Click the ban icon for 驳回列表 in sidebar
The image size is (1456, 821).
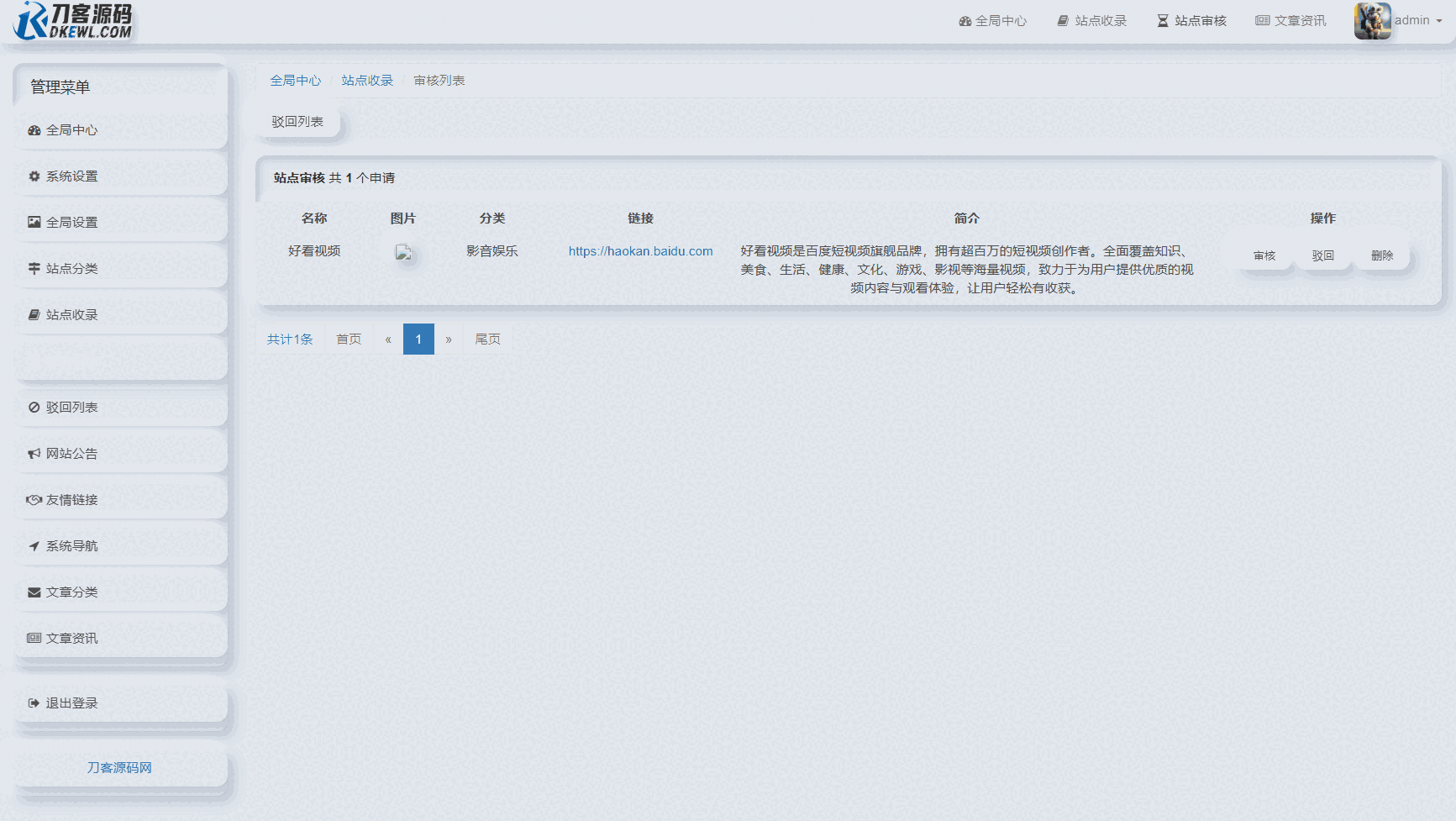[34, 408]
